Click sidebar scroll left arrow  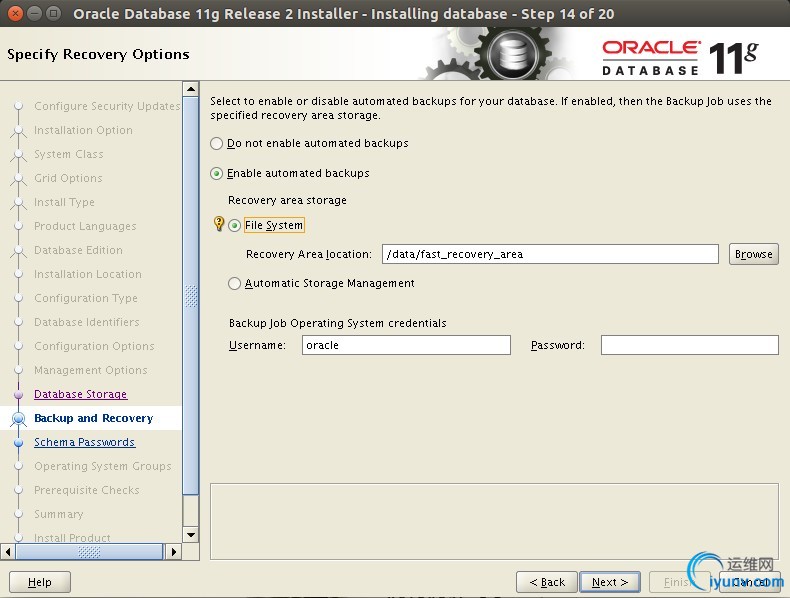8,552
